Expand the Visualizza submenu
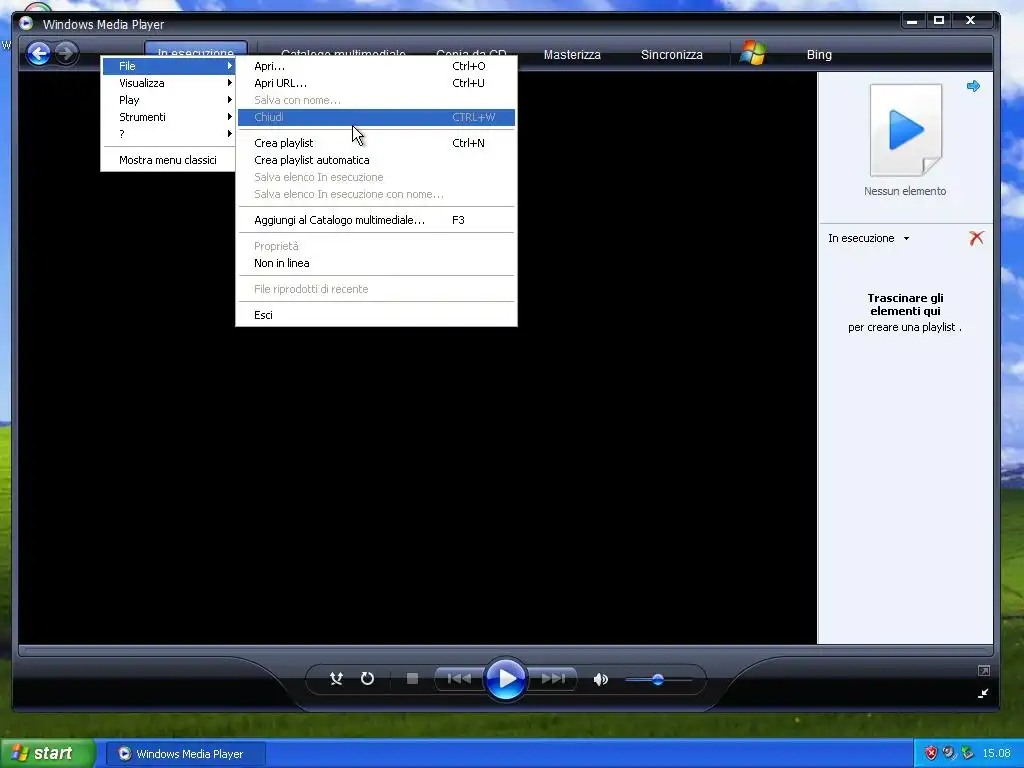The image size is (1024, 768). pyautogui.click(x=168, y=83)
